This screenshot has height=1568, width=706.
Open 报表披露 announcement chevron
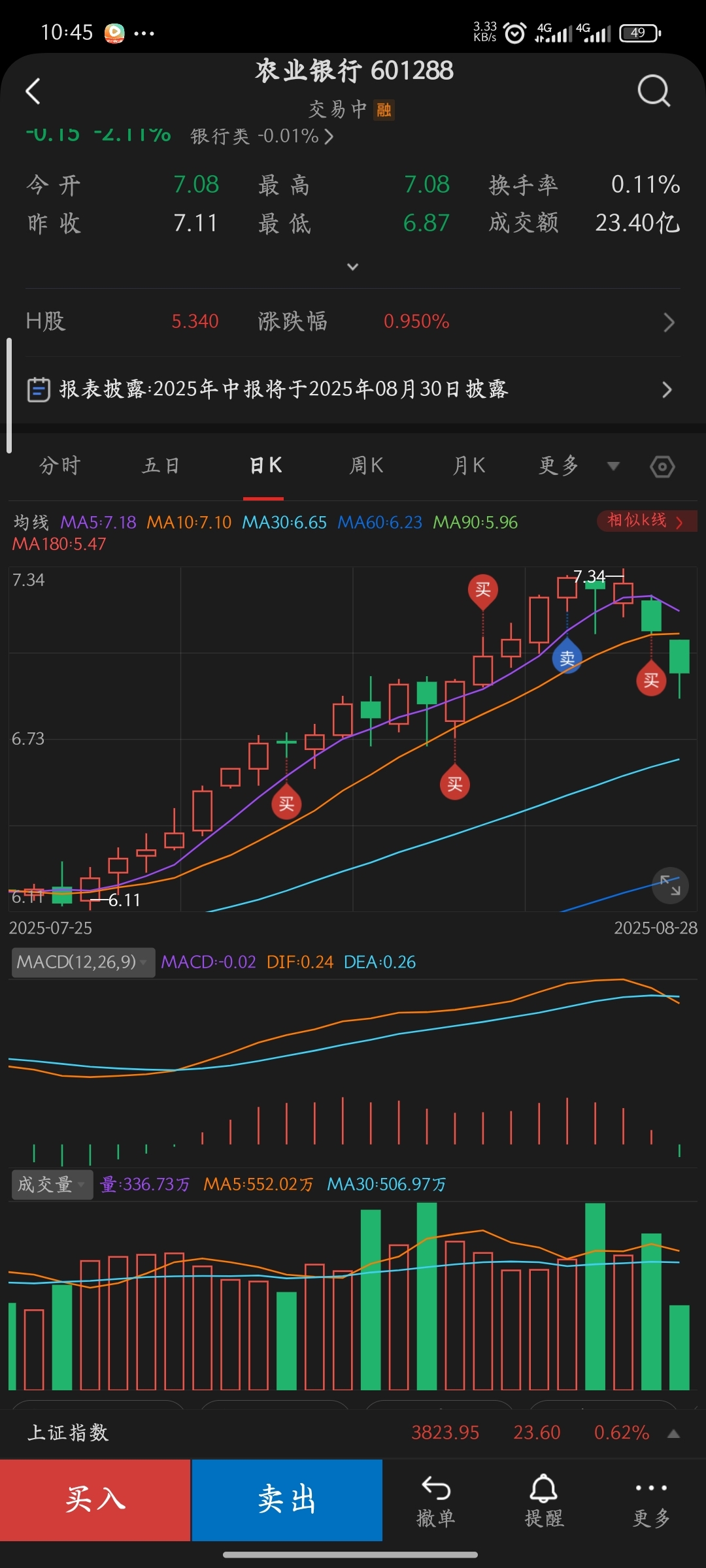point(667,390)
